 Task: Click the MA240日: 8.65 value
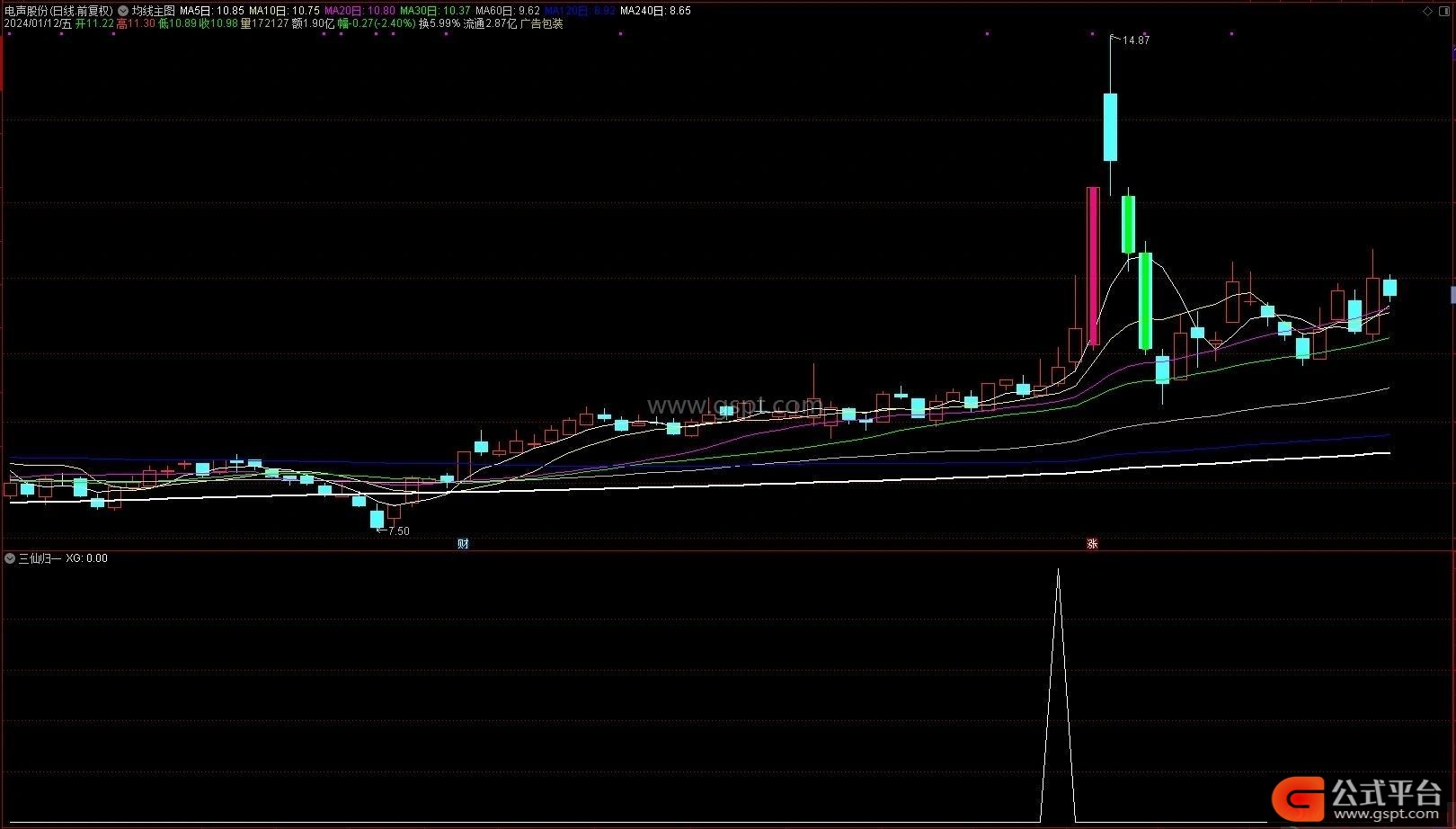click(655, 11)
